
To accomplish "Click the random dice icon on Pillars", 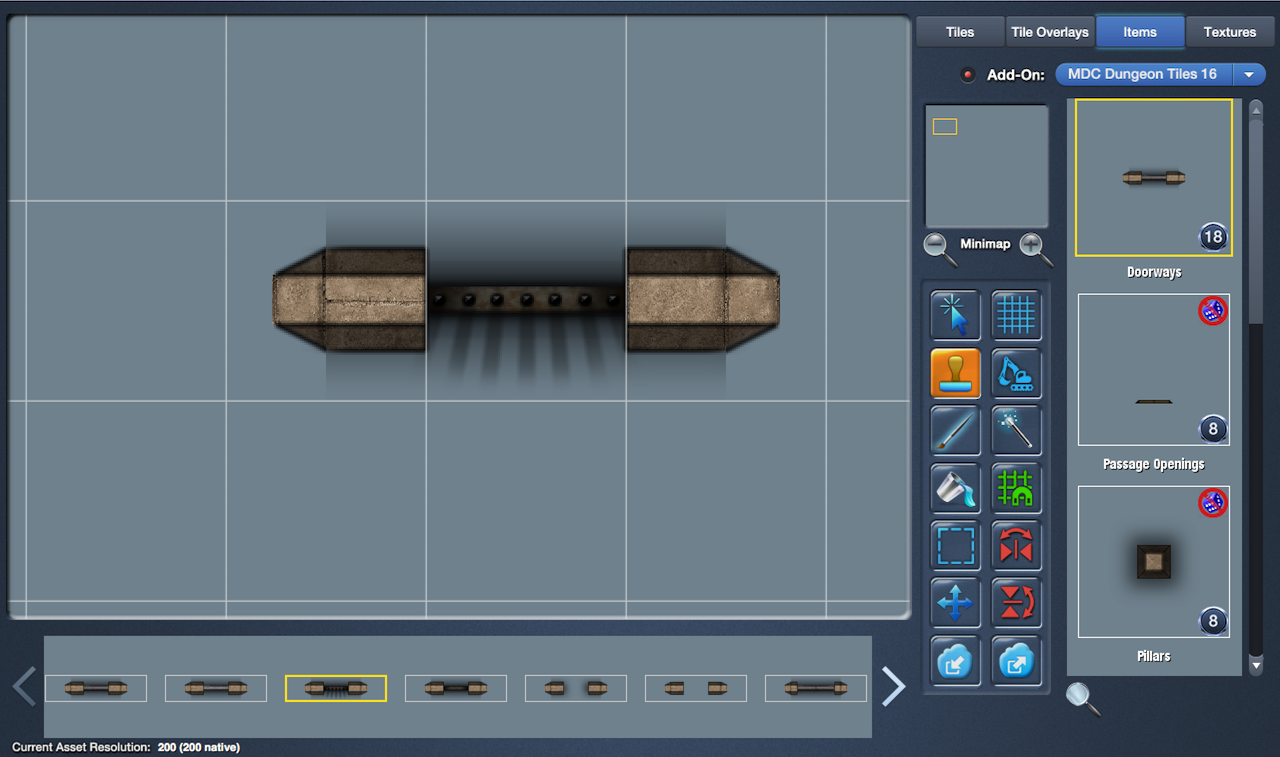I will 1212,503.
